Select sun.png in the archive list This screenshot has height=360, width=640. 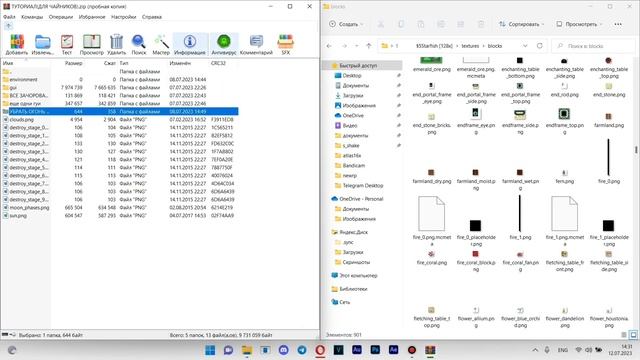18,216
